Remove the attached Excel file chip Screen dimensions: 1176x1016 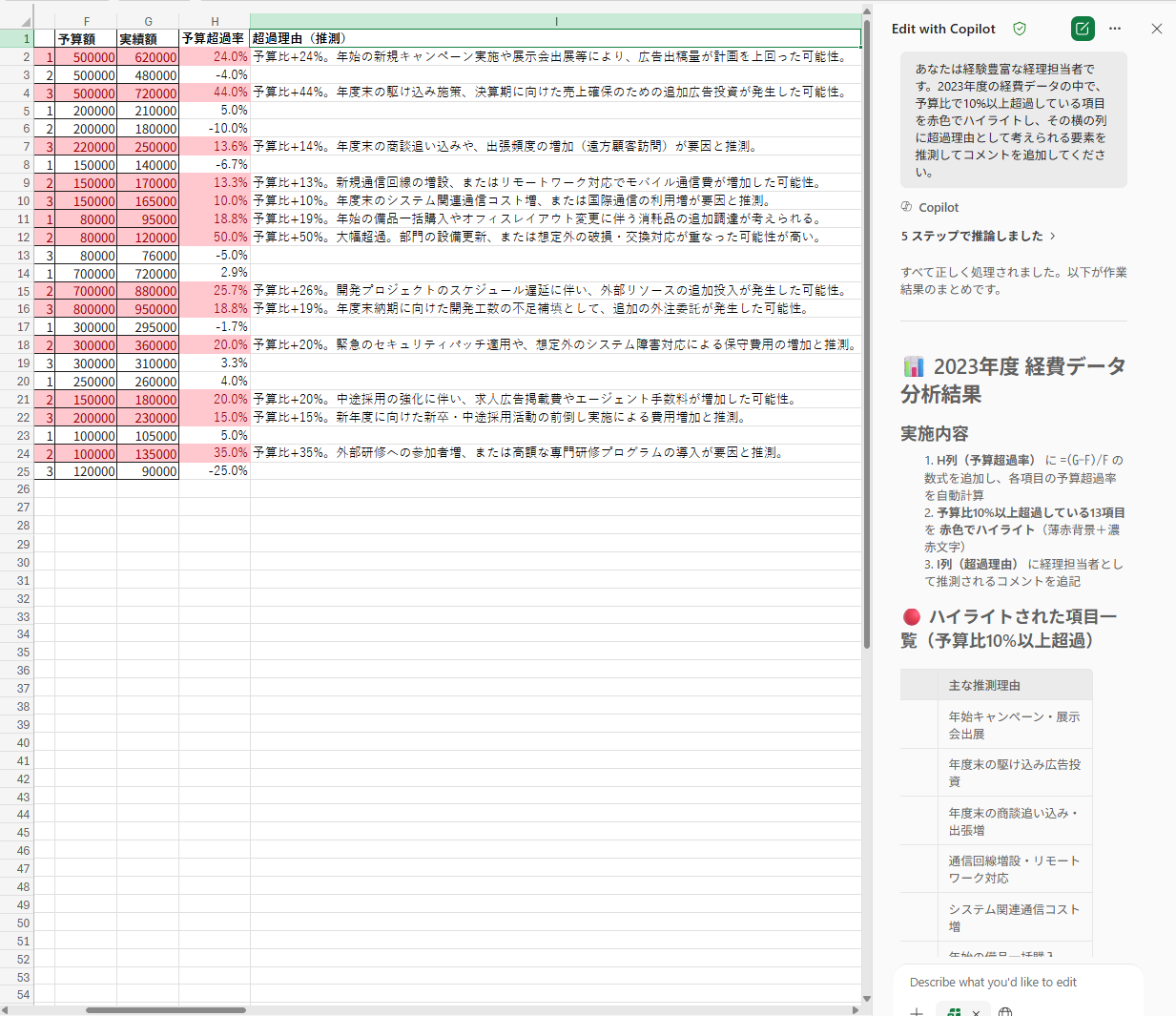pyautogui.click(x=976, y=1012)
